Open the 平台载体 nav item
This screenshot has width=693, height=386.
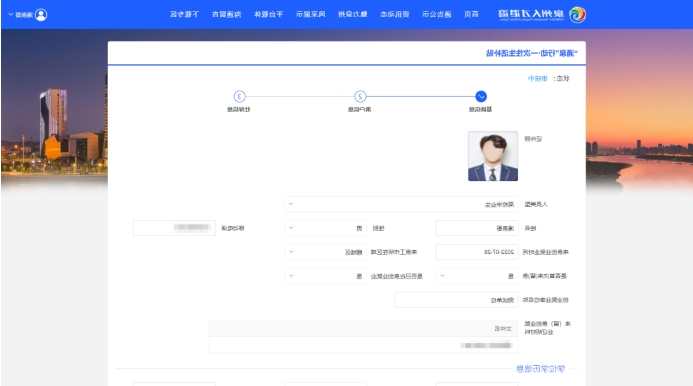[x=268, y=14]
